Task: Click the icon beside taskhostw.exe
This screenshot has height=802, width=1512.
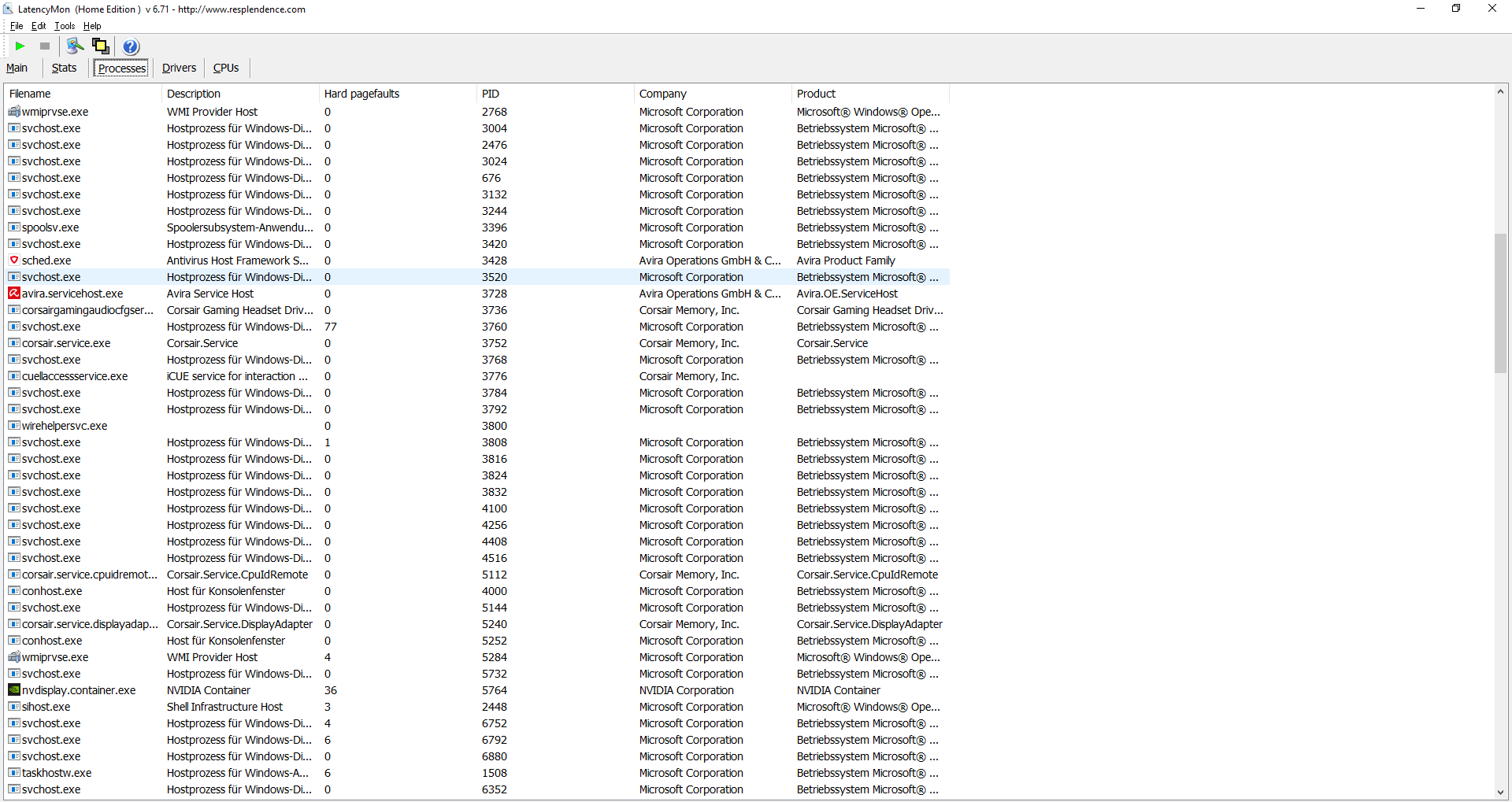Action: click(x=14, y=773)
